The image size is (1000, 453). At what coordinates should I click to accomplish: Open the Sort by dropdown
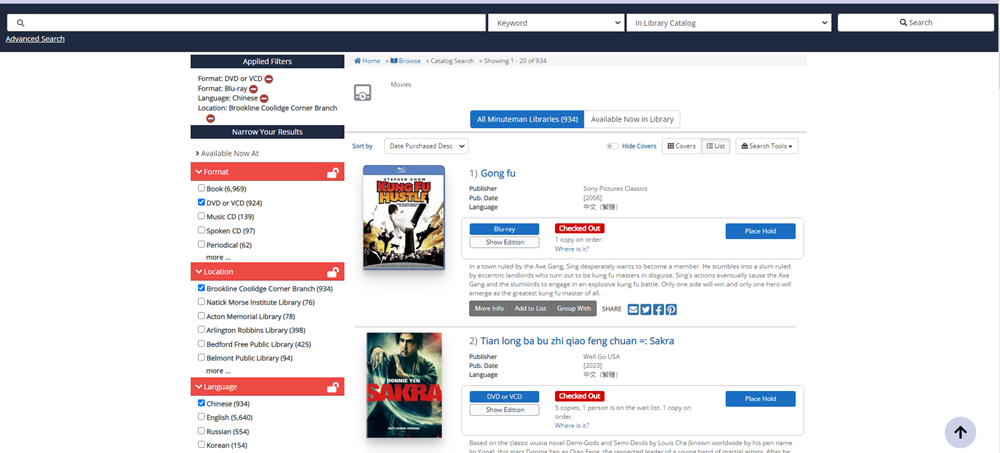[426, 146]
